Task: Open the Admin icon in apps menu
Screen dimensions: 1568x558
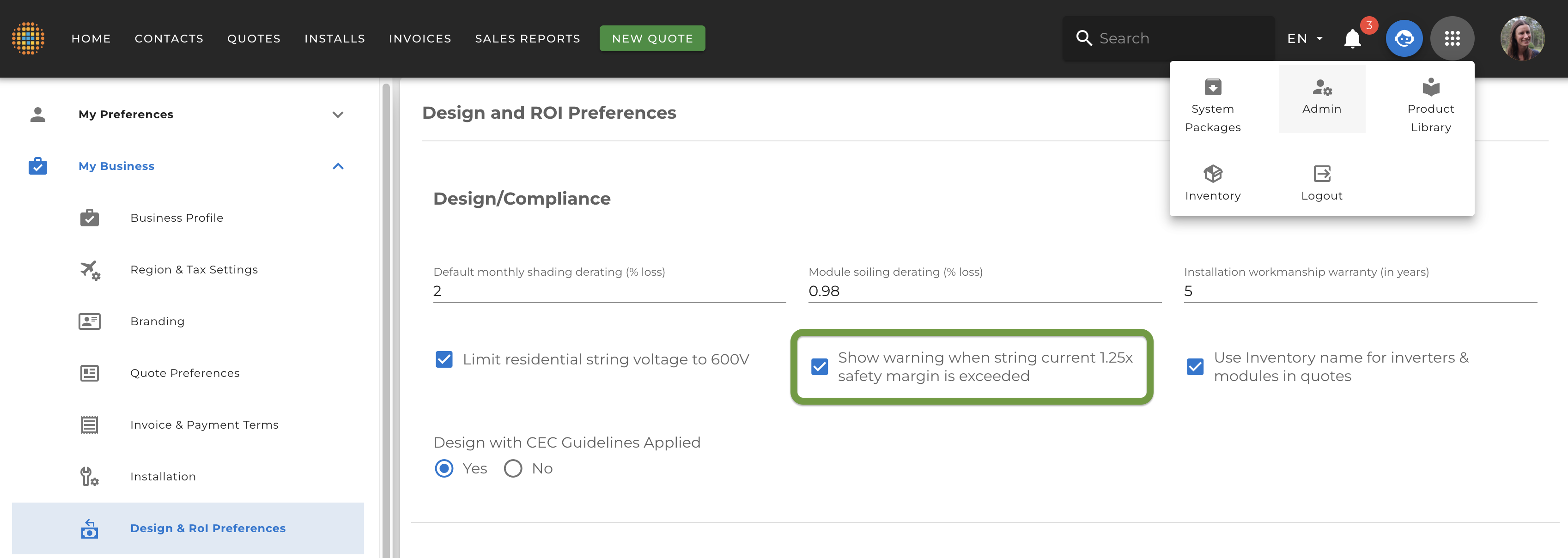Action: tap(1321, 88)
